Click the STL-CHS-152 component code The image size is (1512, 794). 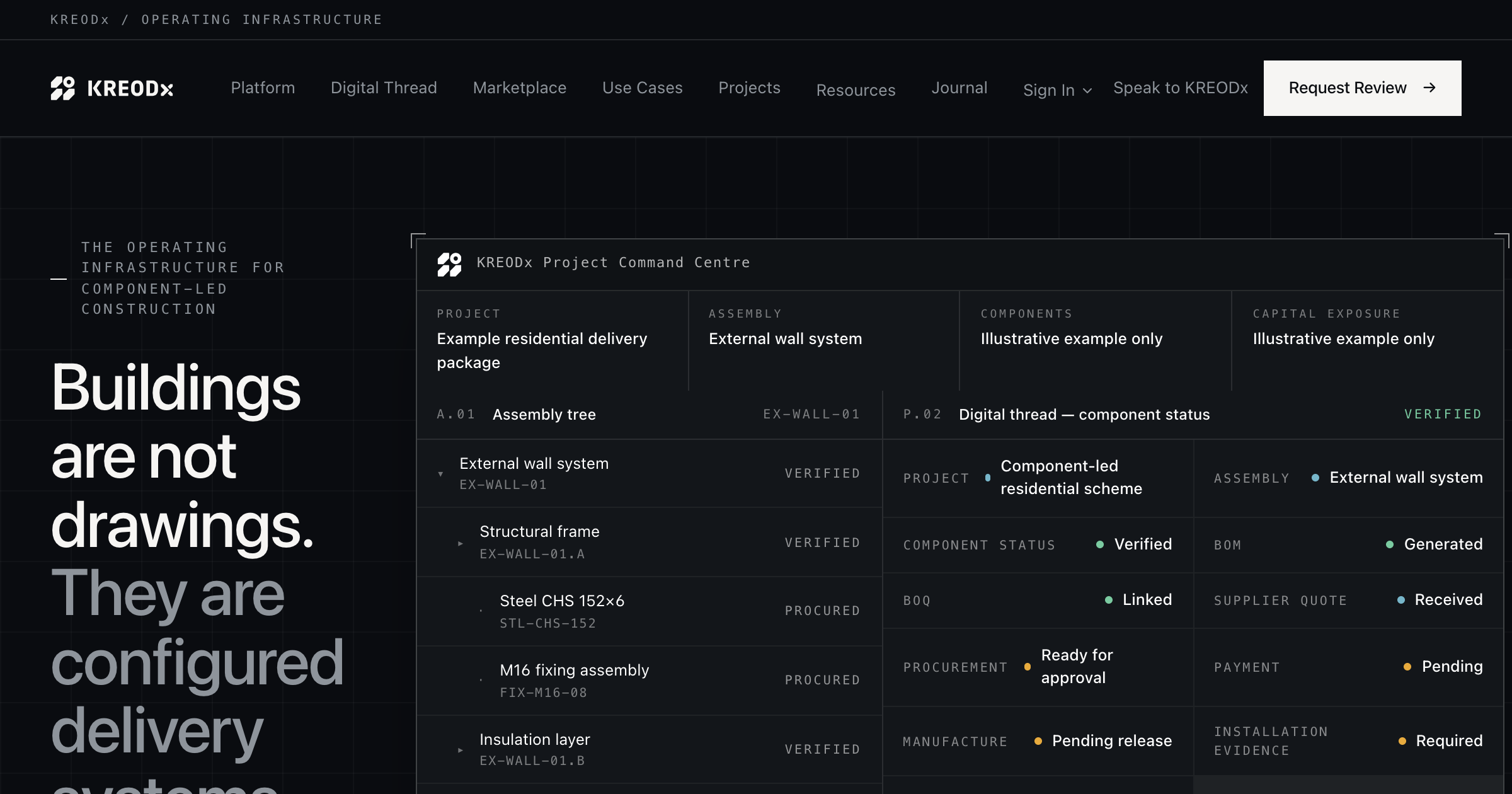click(x=547, y=623)
